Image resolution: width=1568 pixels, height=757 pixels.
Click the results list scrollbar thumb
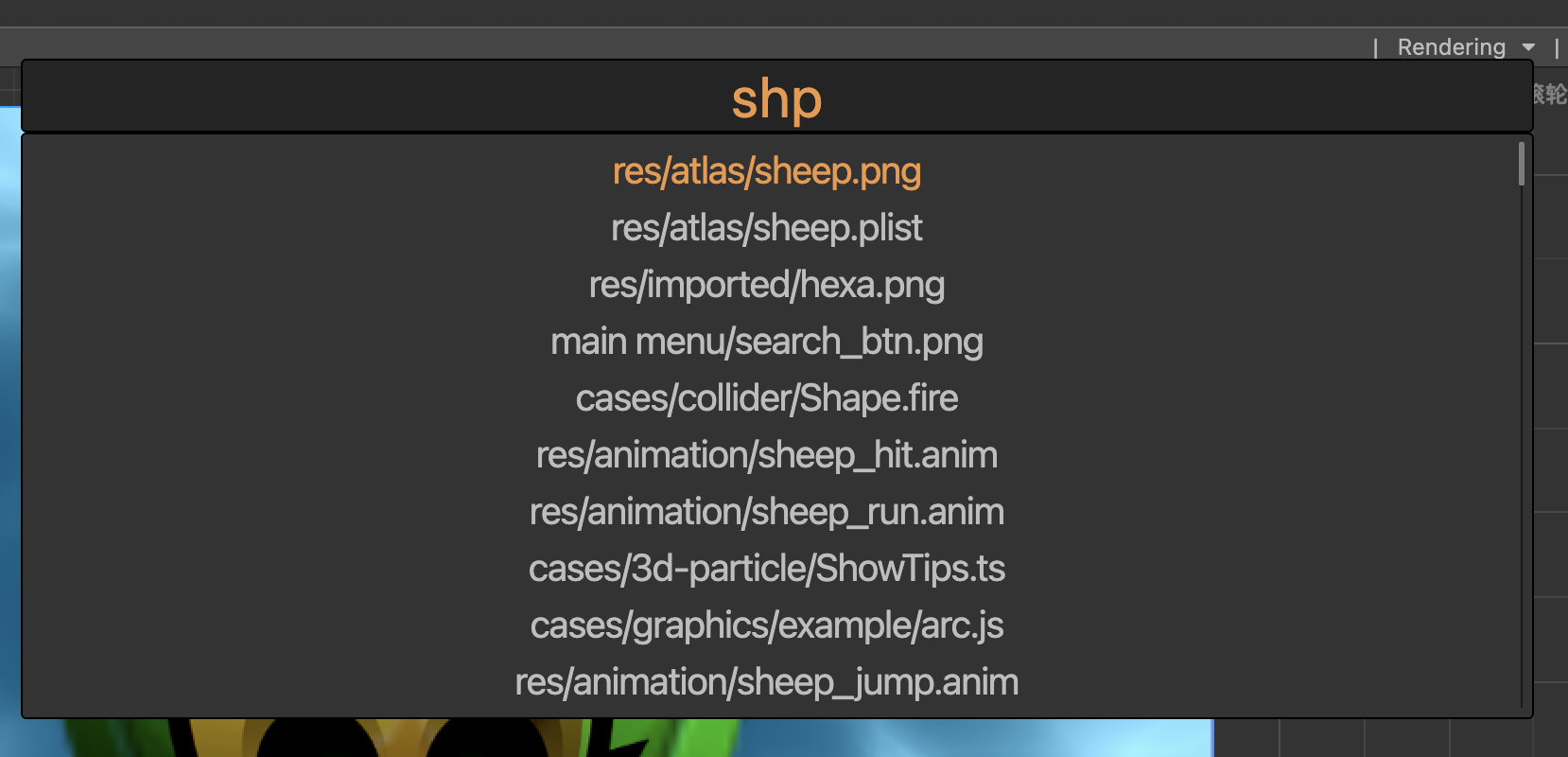[1521, 163]
